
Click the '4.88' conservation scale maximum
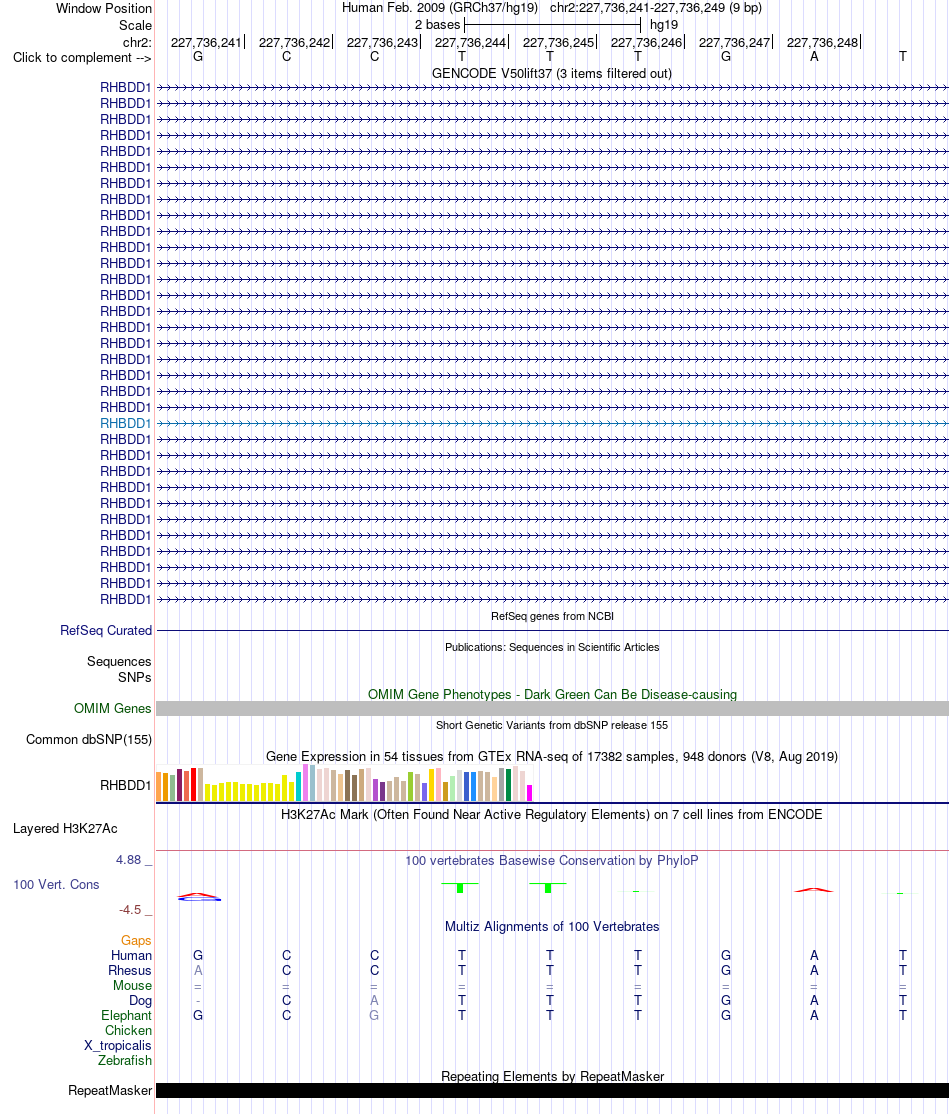(x=129, y=860)
